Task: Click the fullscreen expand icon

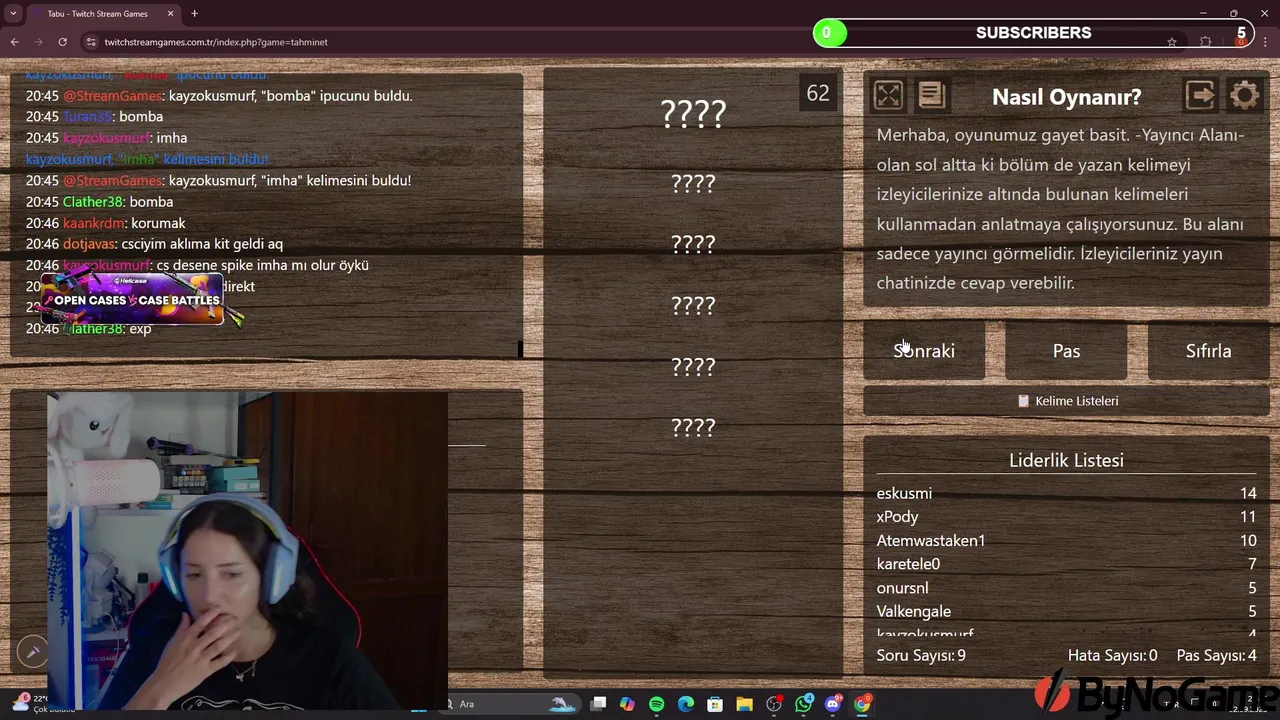Action: pos(888,95)
